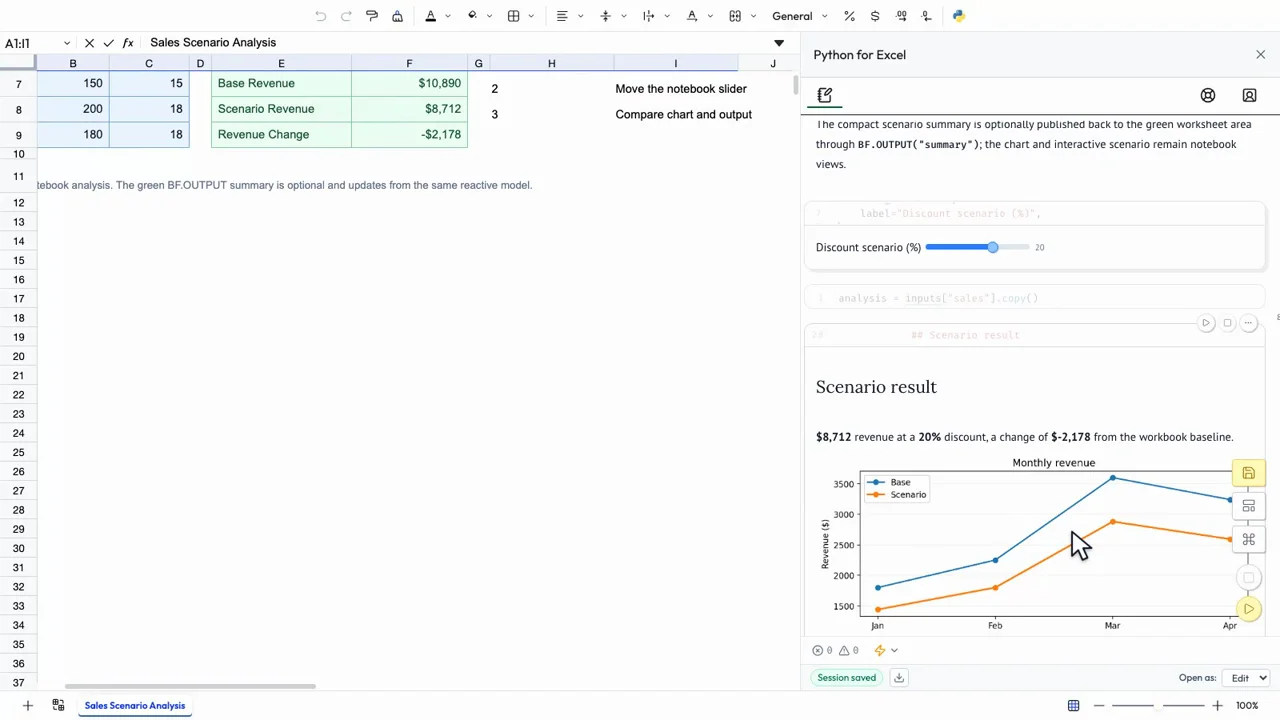This screenshot has width=1280, height=720.
Task: Click the layout floating button below save
Action: (x=1248, y=506)
